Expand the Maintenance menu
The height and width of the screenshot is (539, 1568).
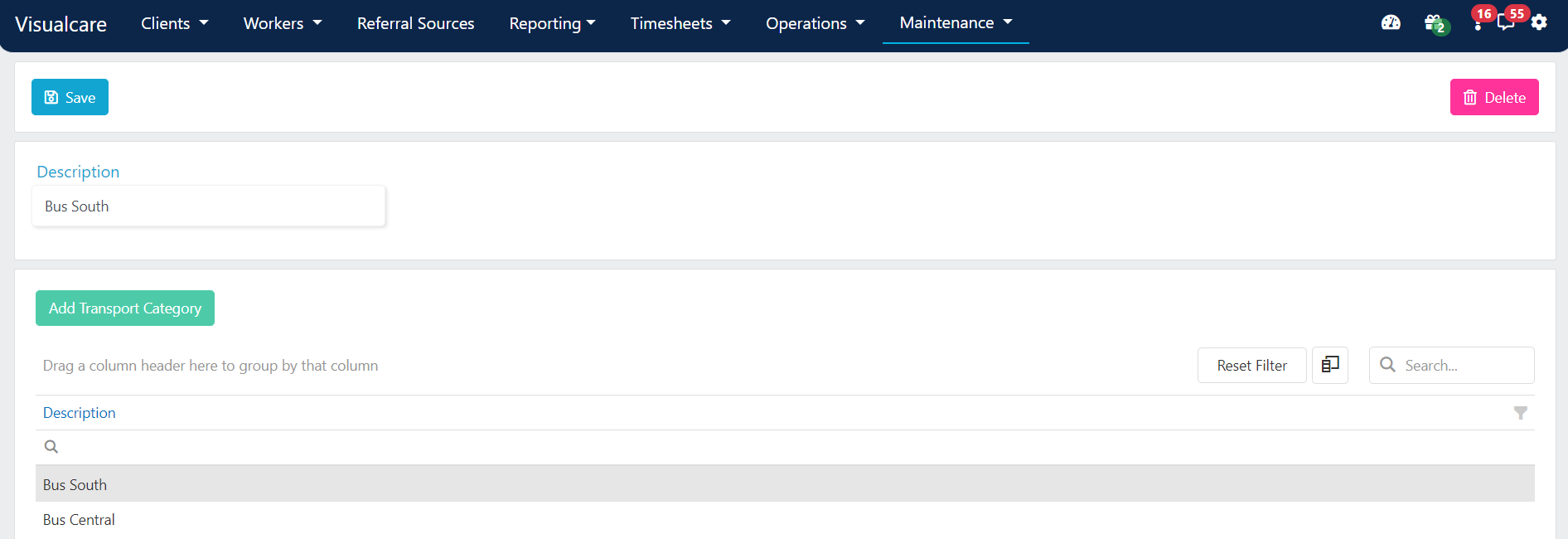pos(956,23)
